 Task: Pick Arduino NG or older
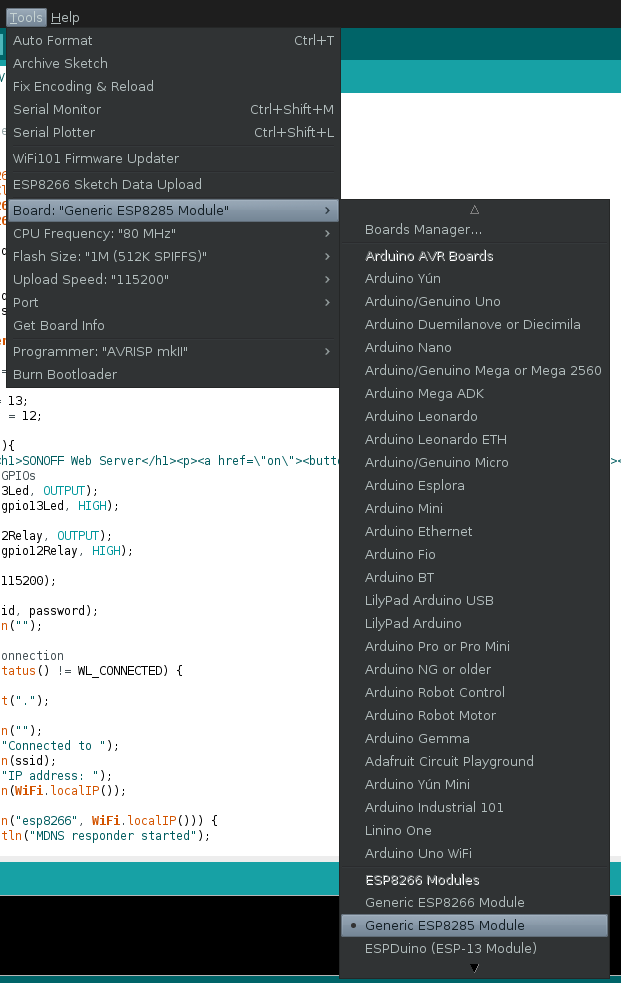tap(474, 670)
